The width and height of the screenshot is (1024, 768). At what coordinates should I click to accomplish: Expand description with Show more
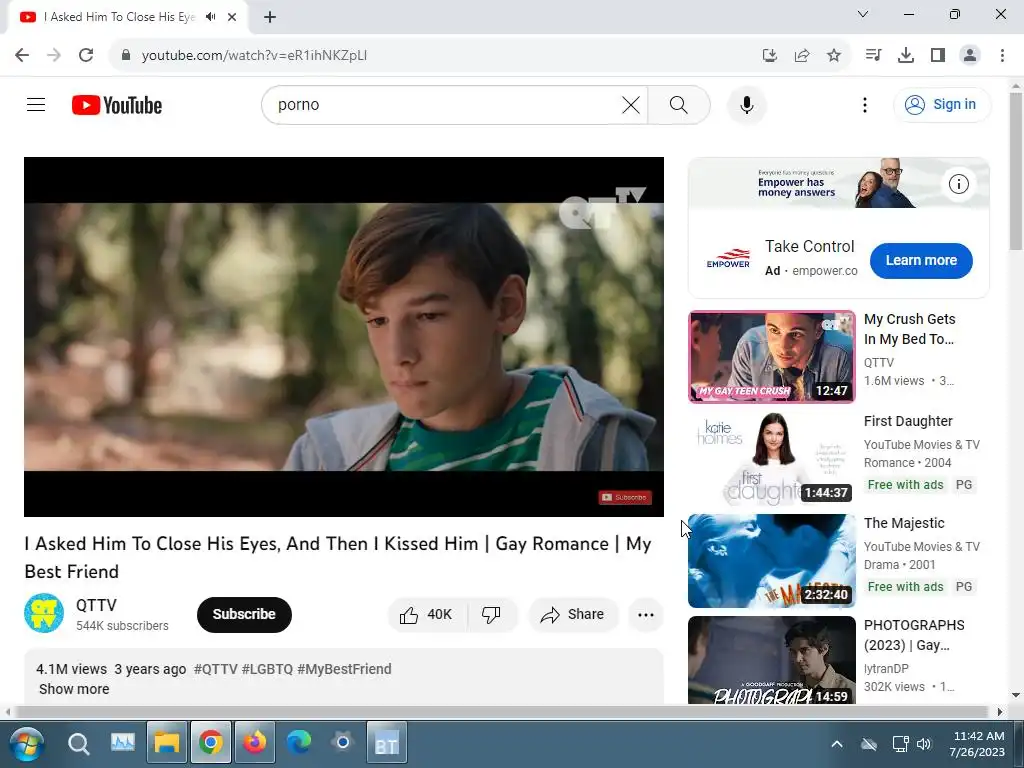click(x=74, y=690)
